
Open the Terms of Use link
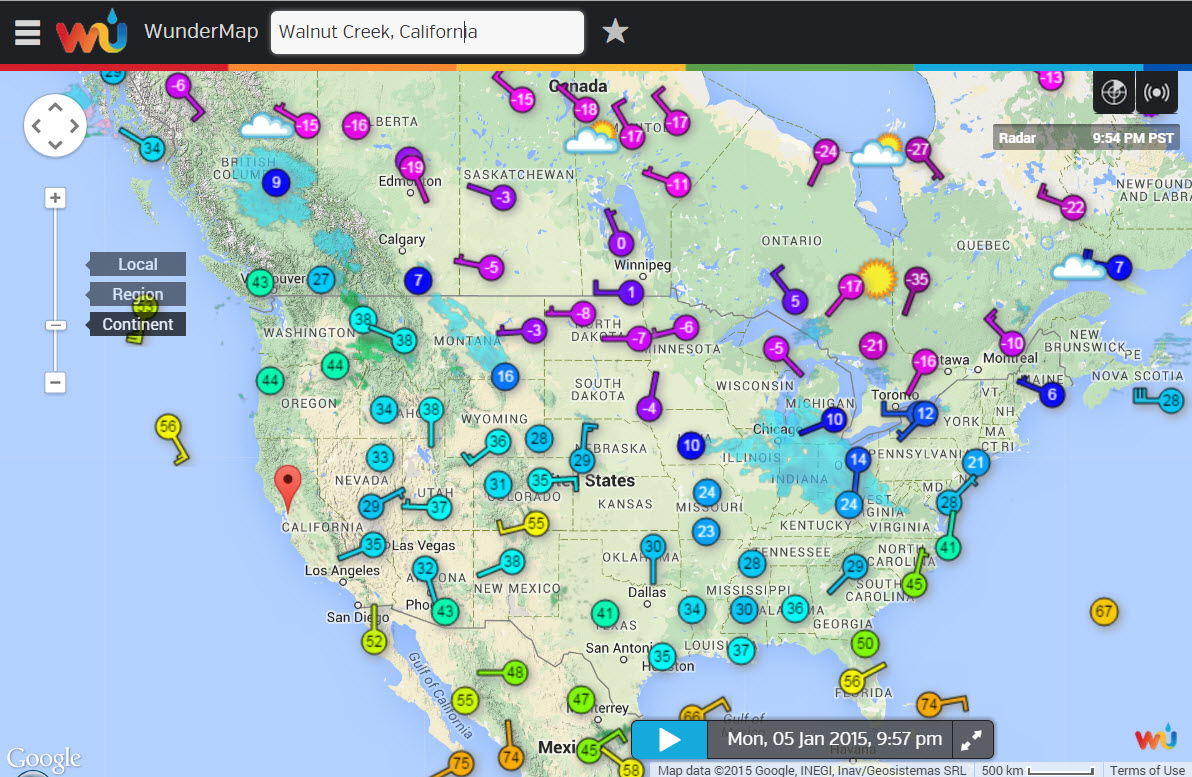pos(1147,770)
